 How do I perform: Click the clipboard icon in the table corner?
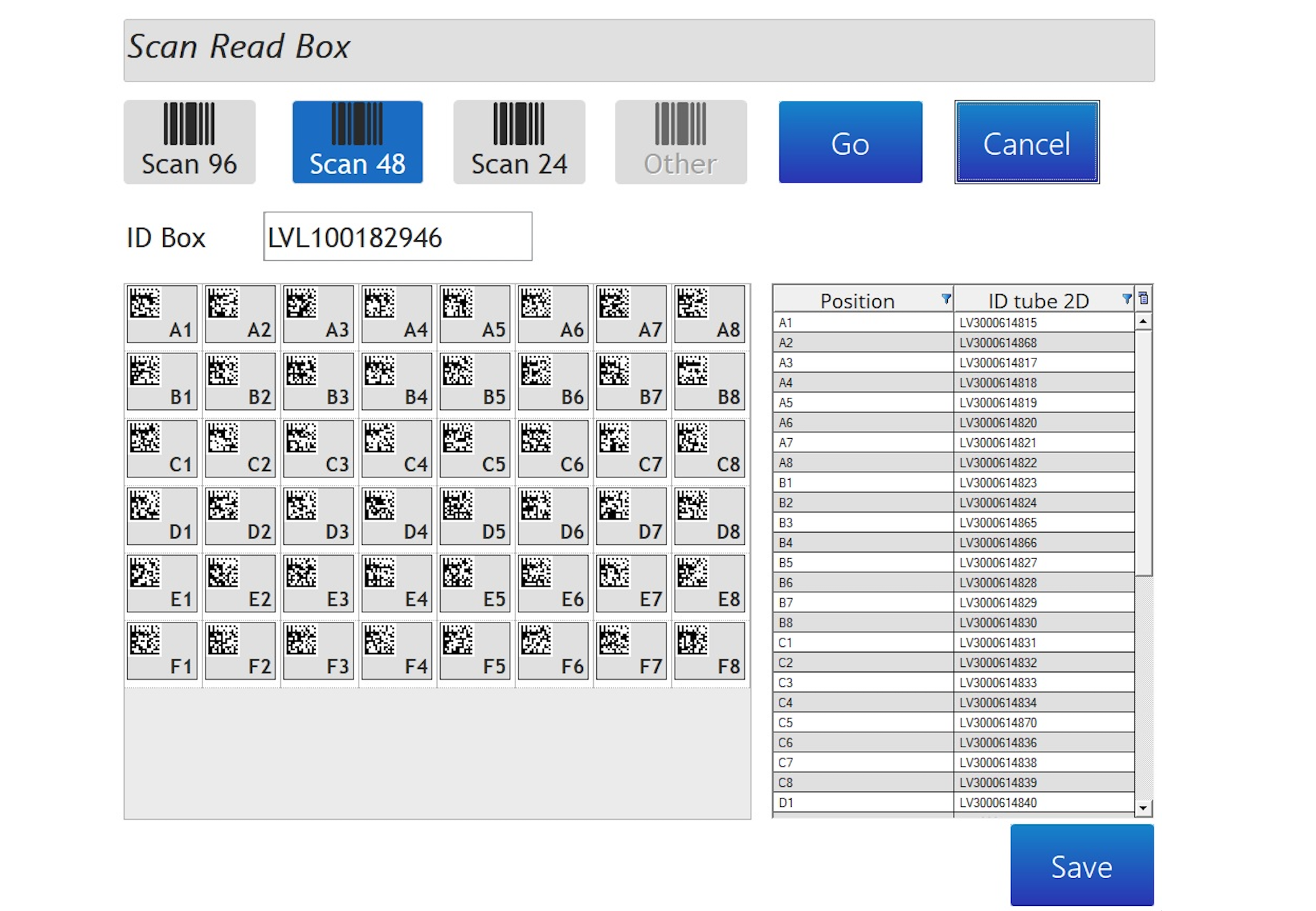point(1144,299)
